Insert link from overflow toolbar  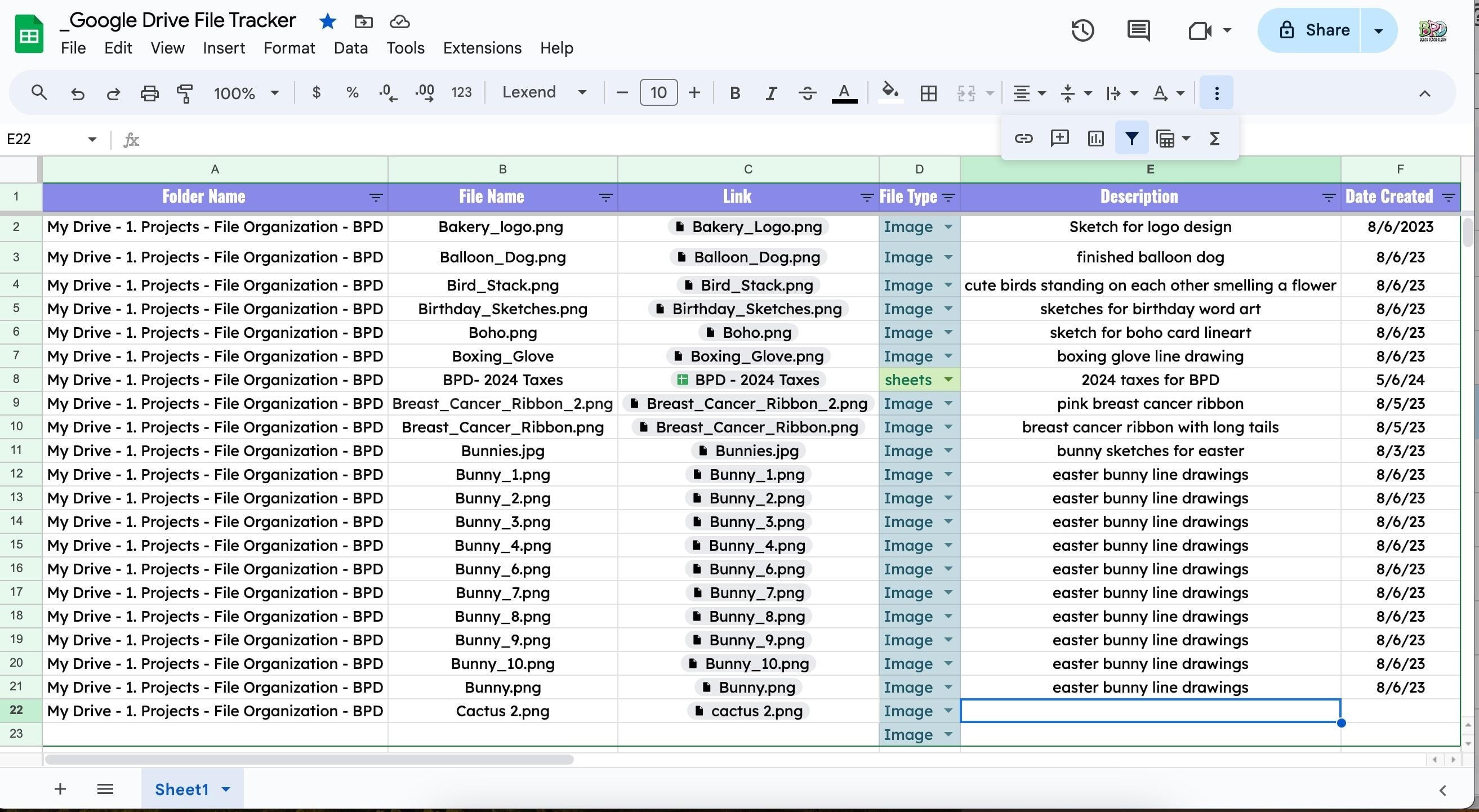point(1023,139)
